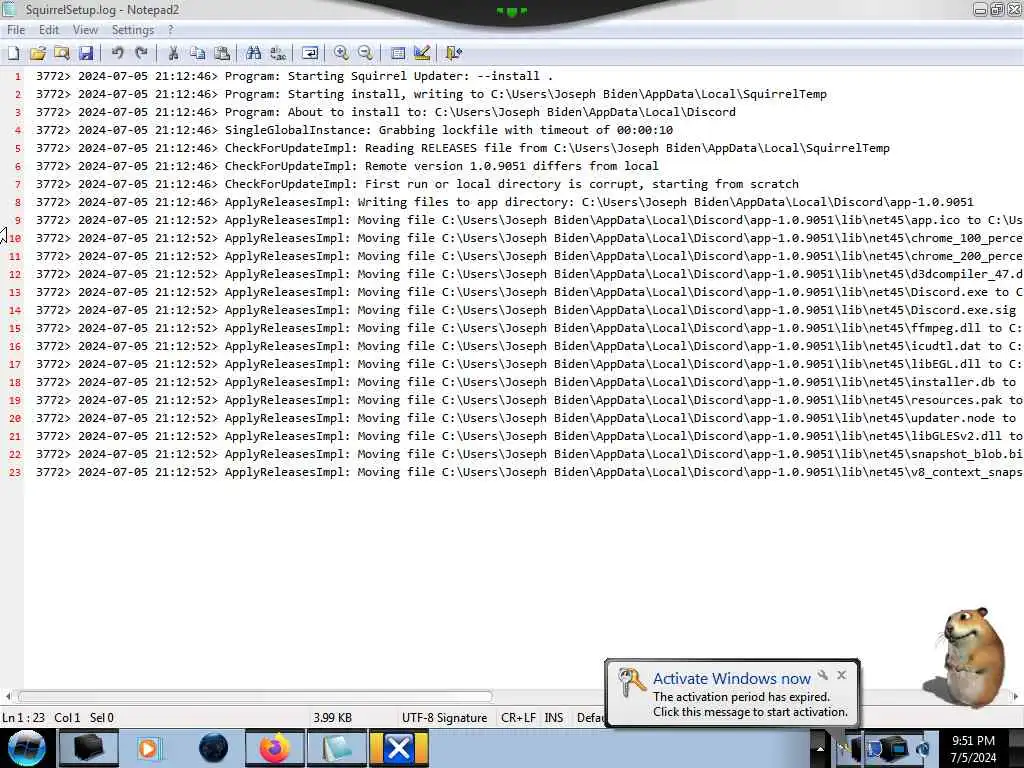Open the dark globe taskbar icon

pyautogui.click(x=213, y=748)
